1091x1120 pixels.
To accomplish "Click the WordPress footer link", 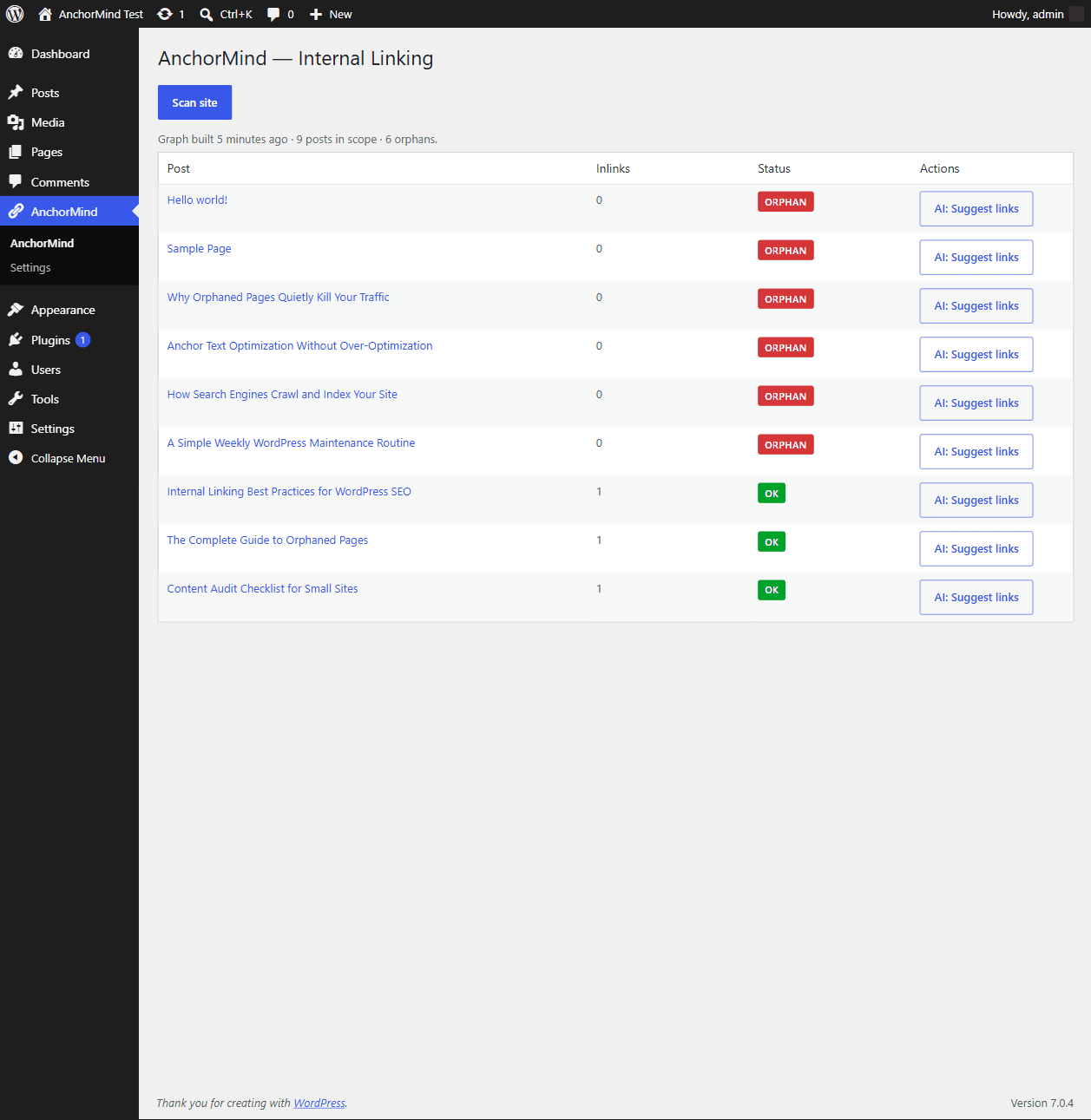I will point(319,1104).
